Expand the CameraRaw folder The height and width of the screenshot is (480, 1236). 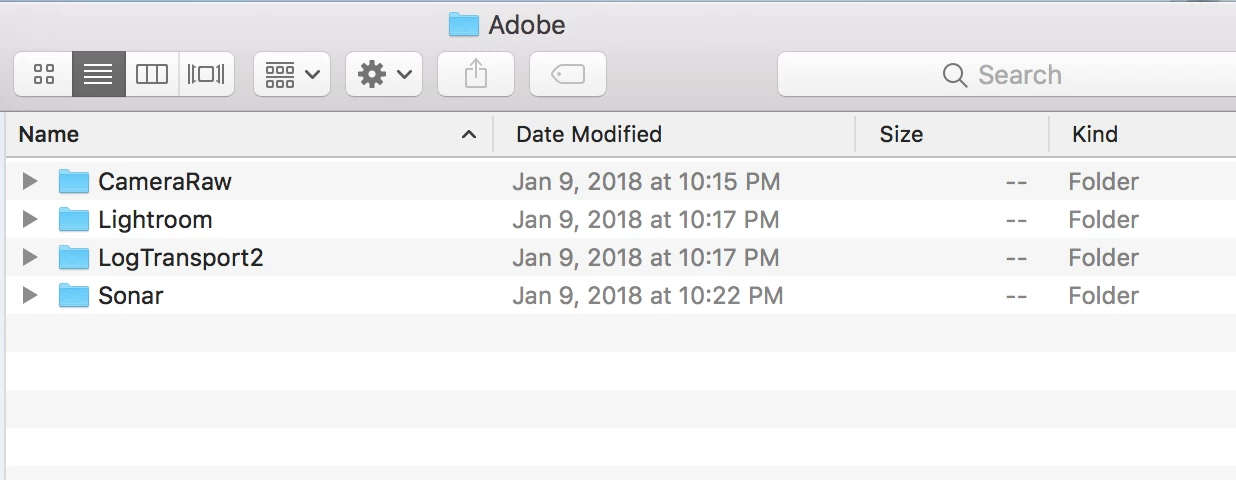[30, 181]
